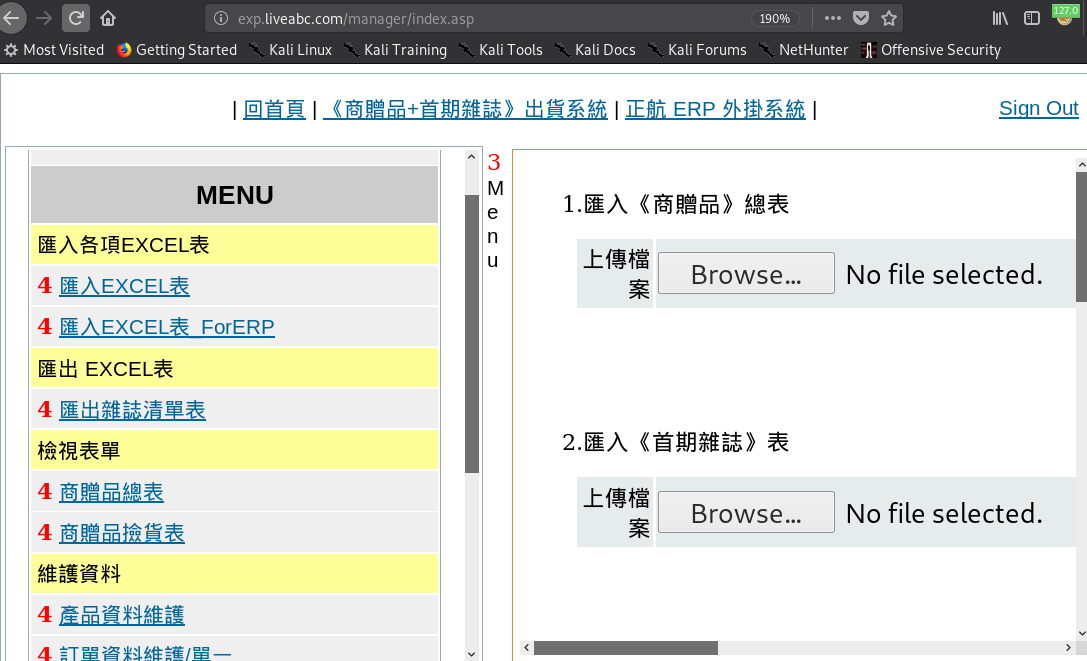Click the browser forward arrow
The image size is (1087, 661).
click(x=44, y=18)
